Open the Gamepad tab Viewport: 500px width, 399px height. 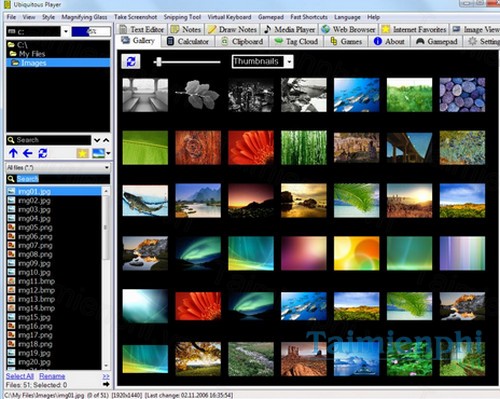437,41
